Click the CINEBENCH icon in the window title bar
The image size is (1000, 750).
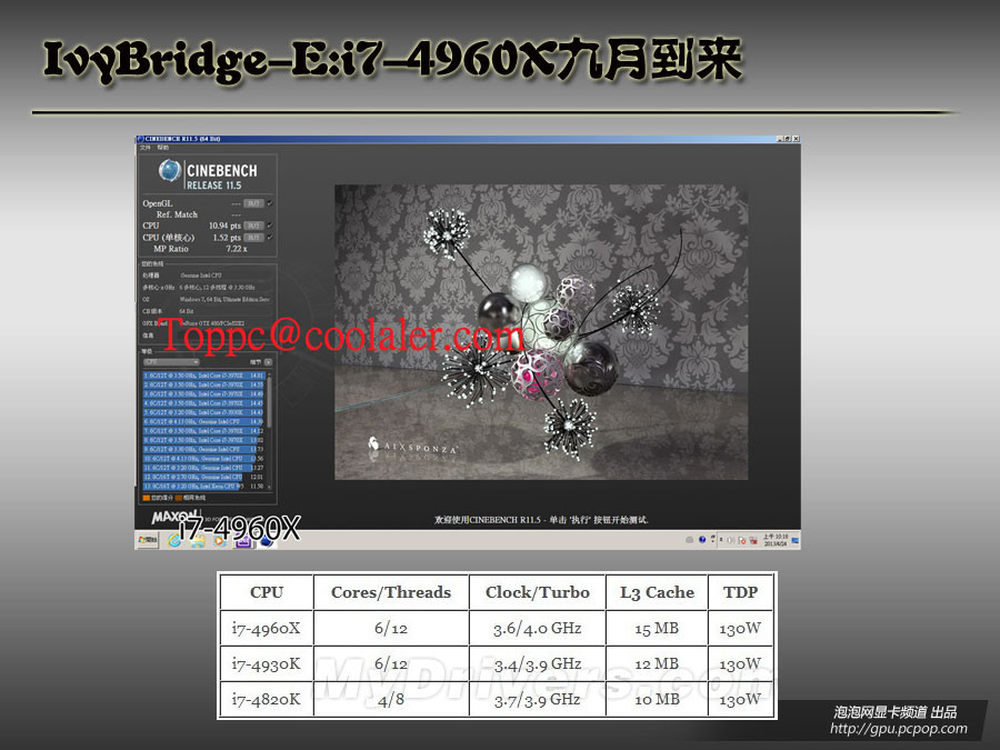pyautogui.click(x=140, y=138)
